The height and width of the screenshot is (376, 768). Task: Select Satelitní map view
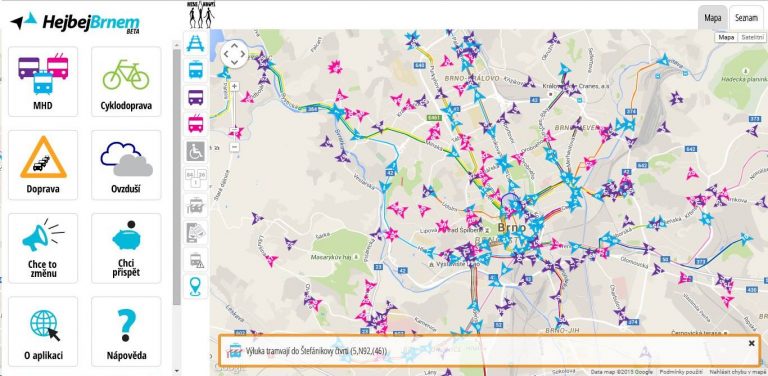pos(751,37)
